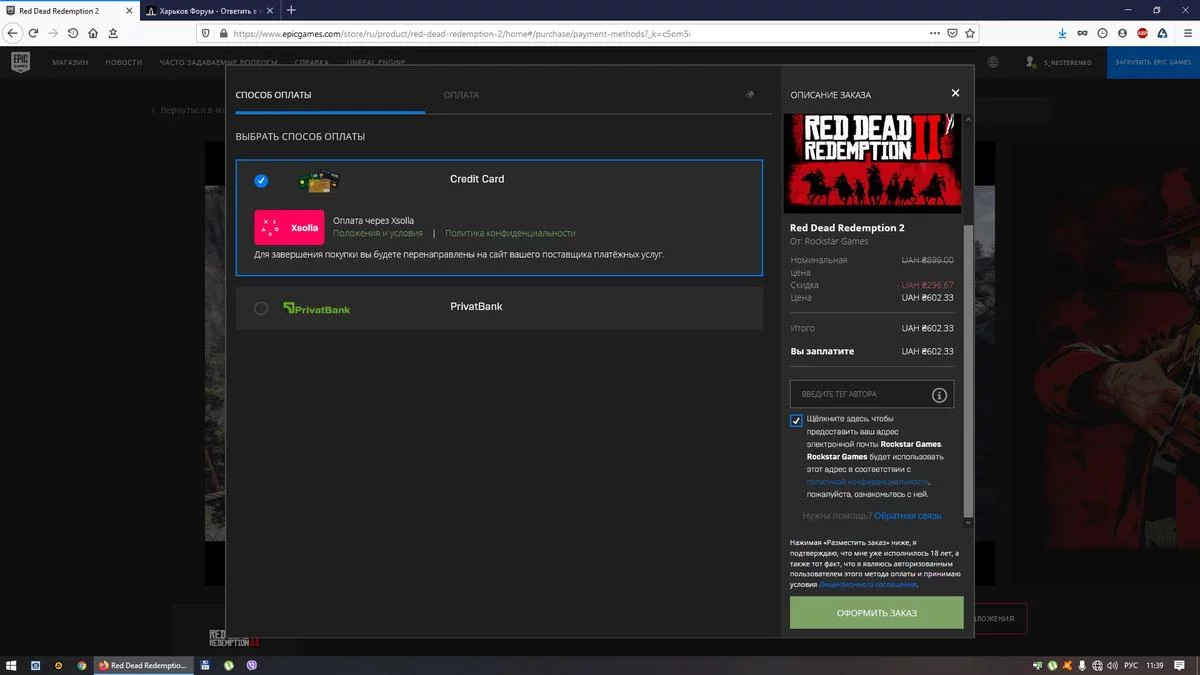
Task: Save page to Pocket icon
Action: coord(952,33)
